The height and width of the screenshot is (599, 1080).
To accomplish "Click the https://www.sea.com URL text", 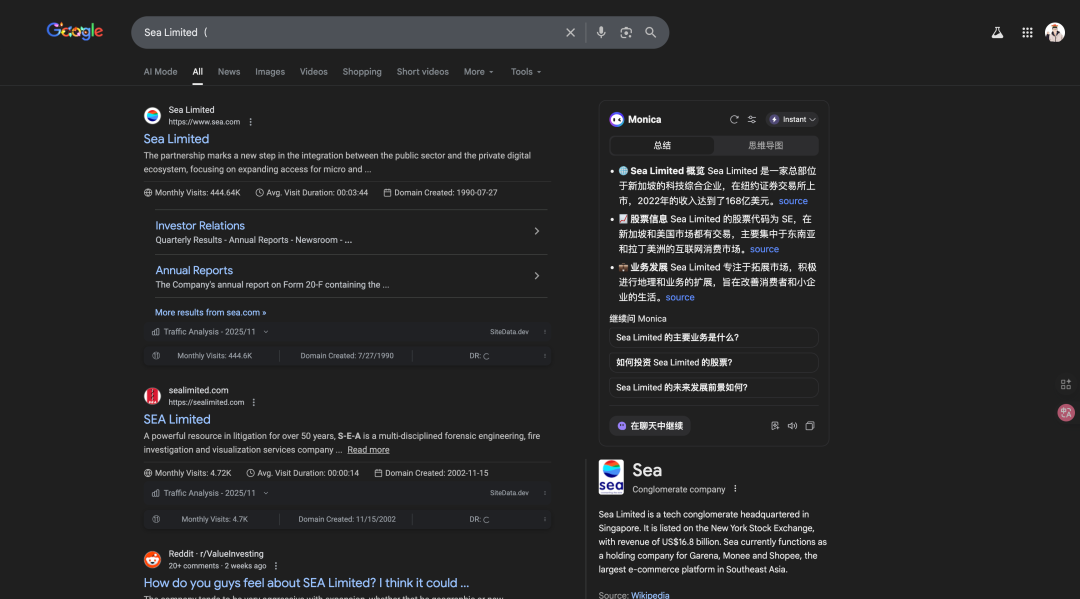I will click(204, 122).
